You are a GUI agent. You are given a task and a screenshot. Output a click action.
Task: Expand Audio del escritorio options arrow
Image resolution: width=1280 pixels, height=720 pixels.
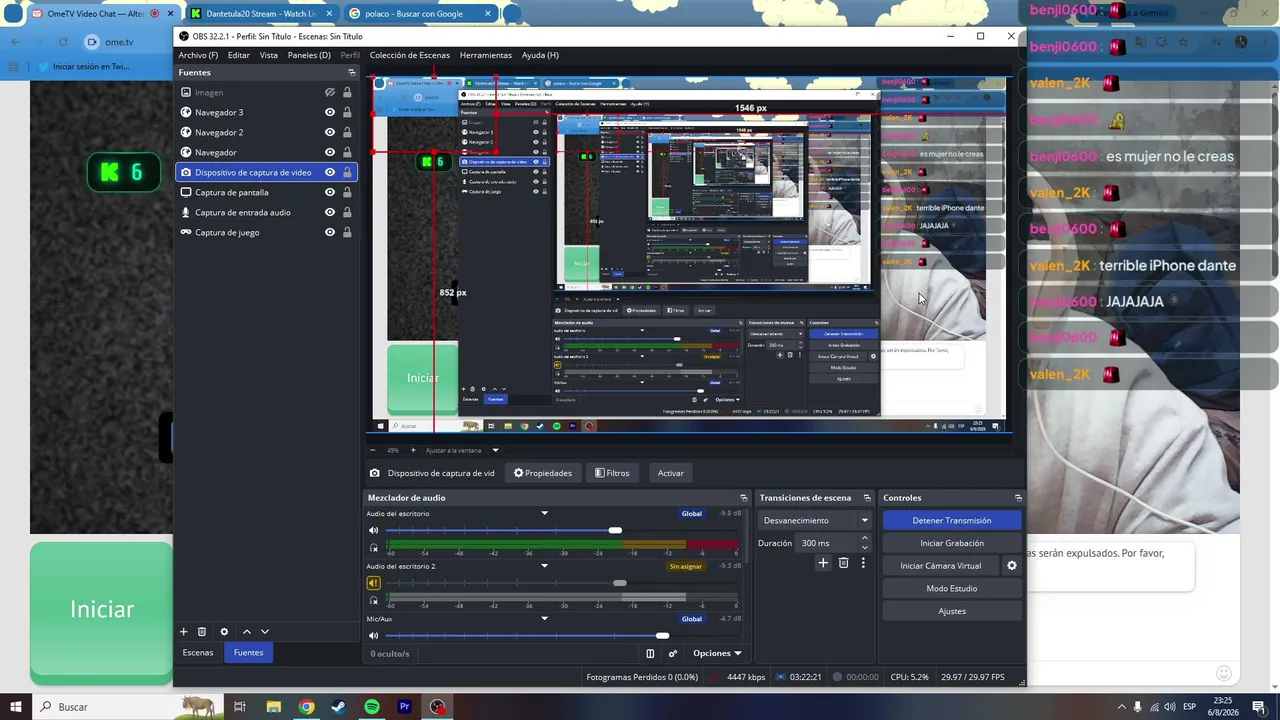(x=545, y=514)
